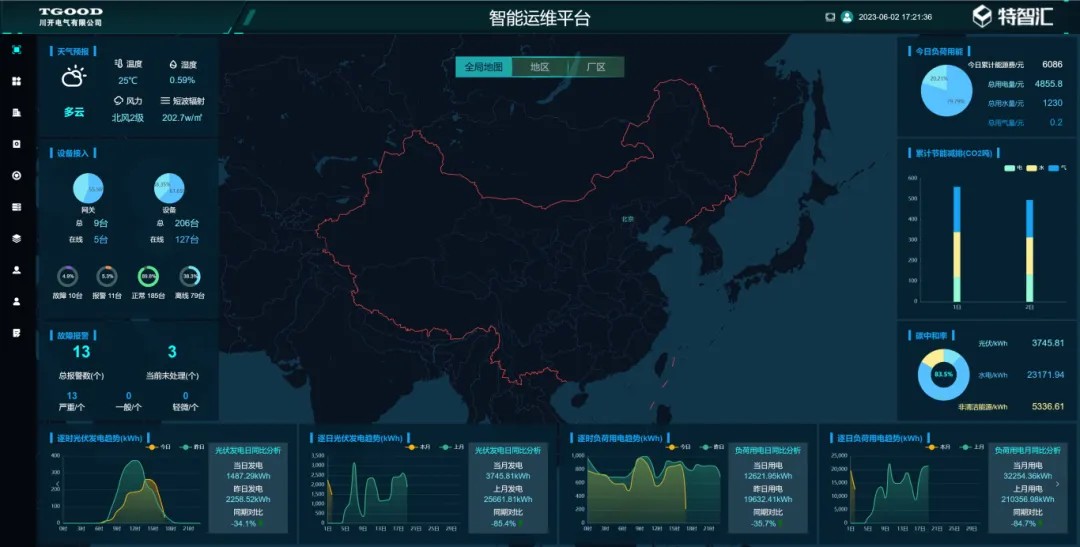Switch to the 地区 map tab
The image size is (1080, 547).
coord(540,67)
